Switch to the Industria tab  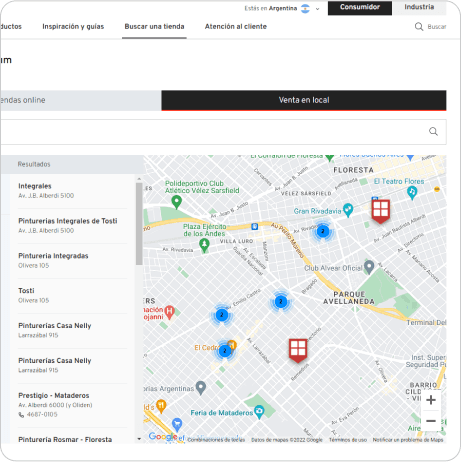[x=419, y=7]
